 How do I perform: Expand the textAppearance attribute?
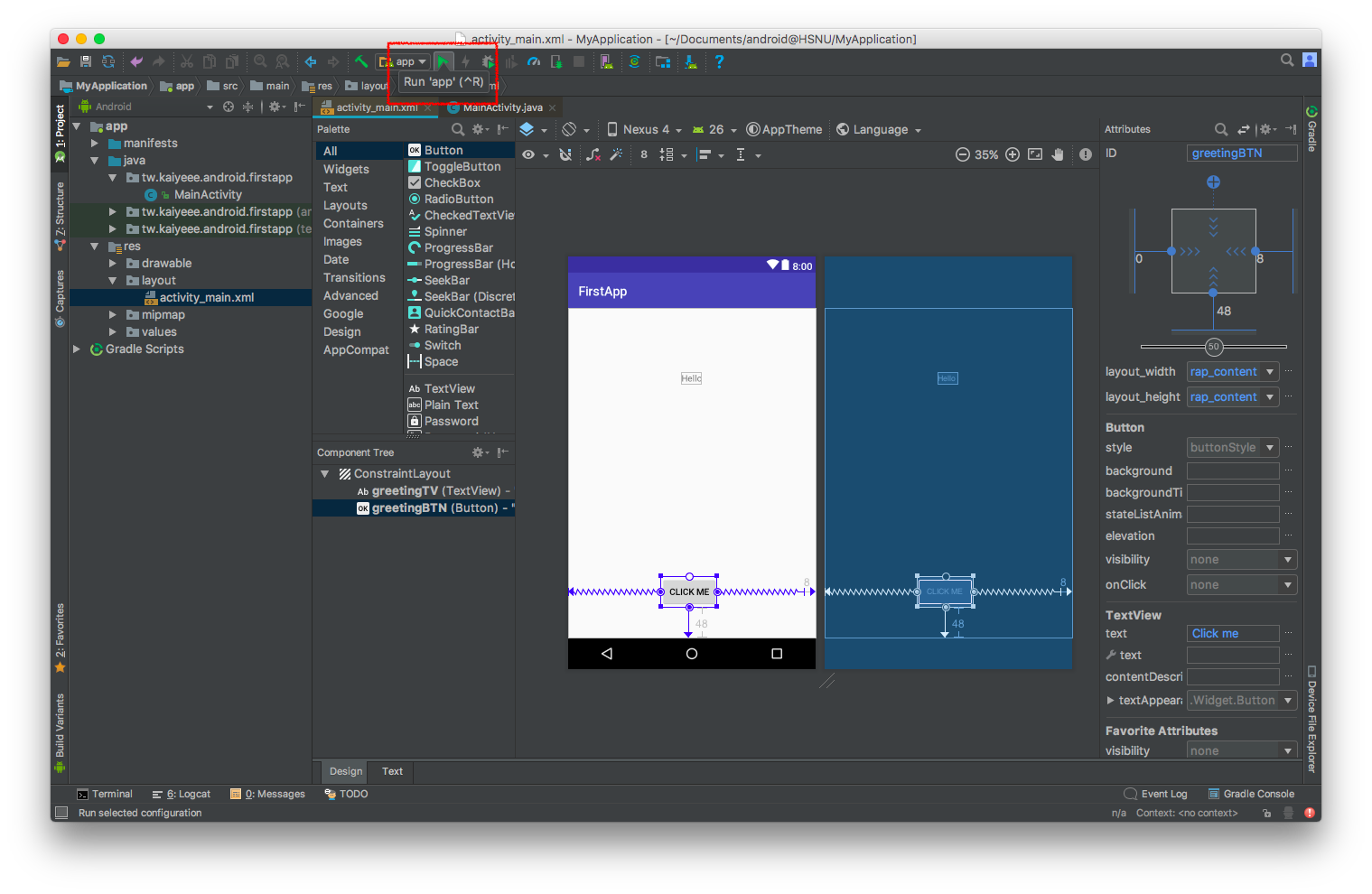click(x=1110, y=700)
